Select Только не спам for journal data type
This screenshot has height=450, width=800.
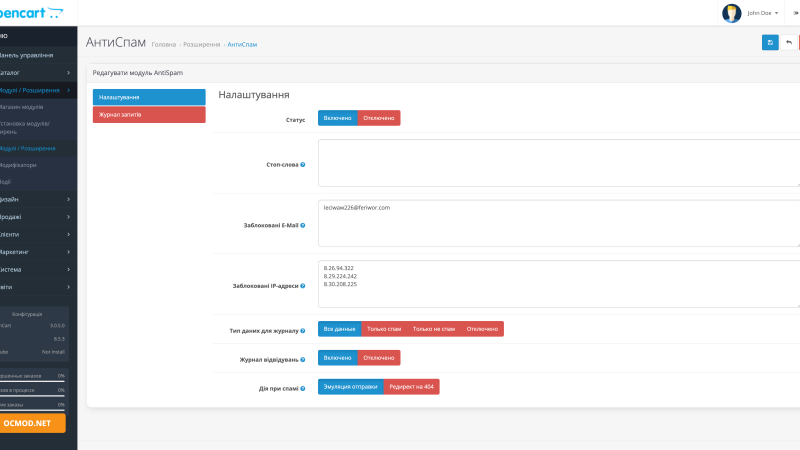[x=434, y=329]
